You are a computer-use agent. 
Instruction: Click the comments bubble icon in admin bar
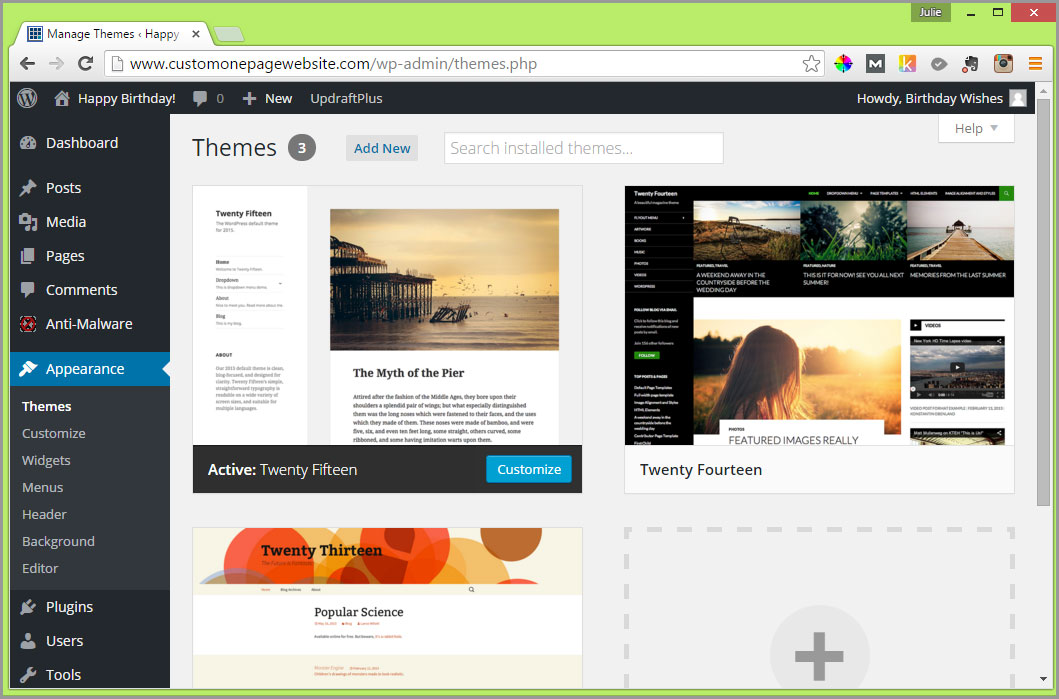point(200,99)
